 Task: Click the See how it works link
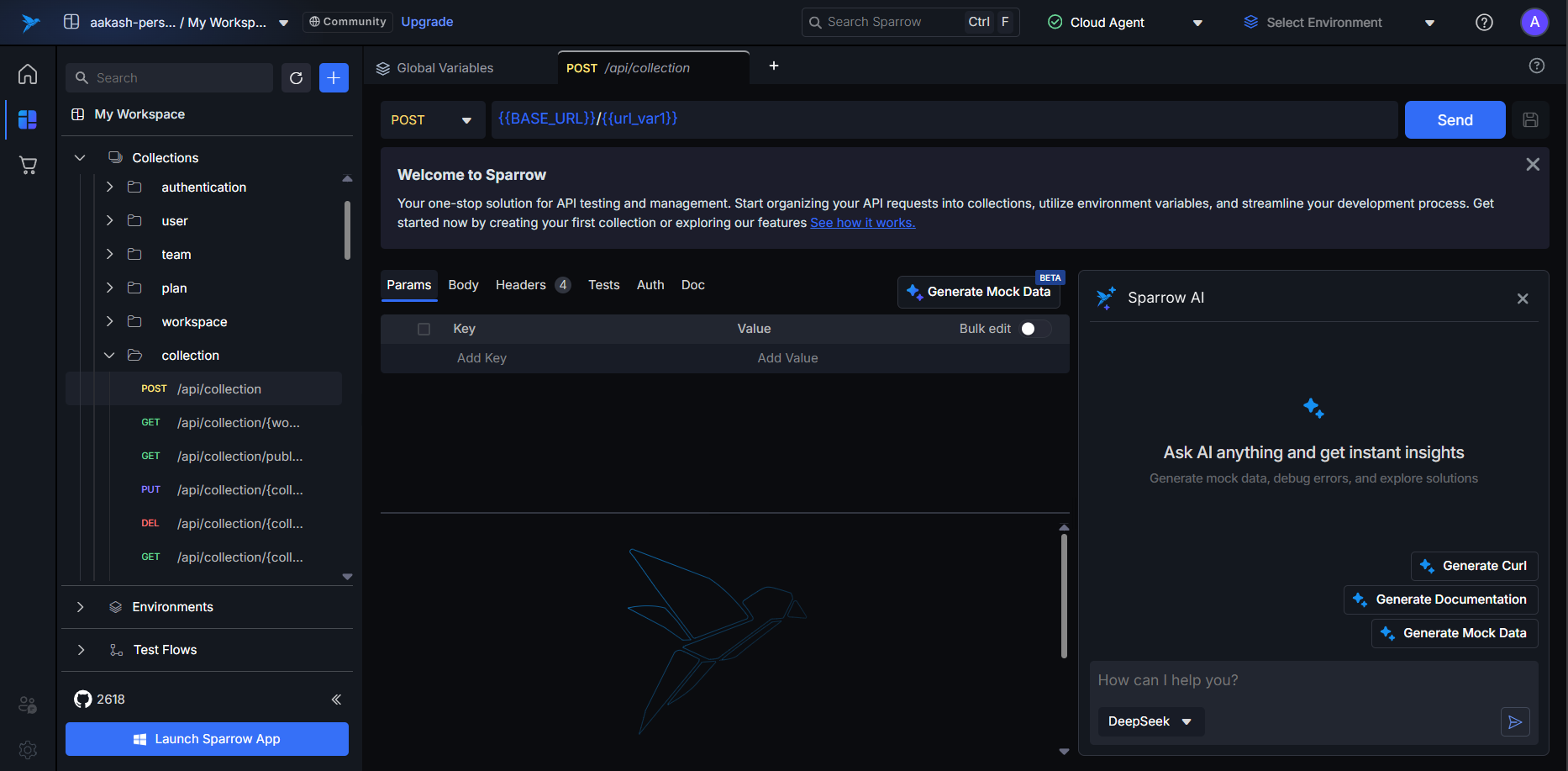862,223
